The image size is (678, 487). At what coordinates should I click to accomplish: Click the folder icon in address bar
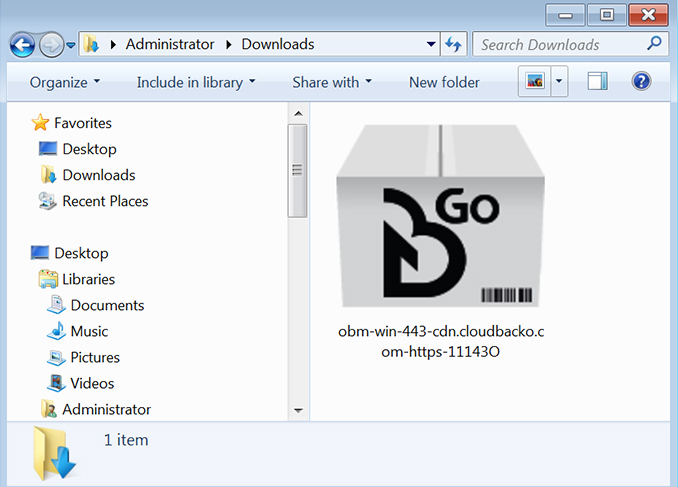click(x=91, y=44)
